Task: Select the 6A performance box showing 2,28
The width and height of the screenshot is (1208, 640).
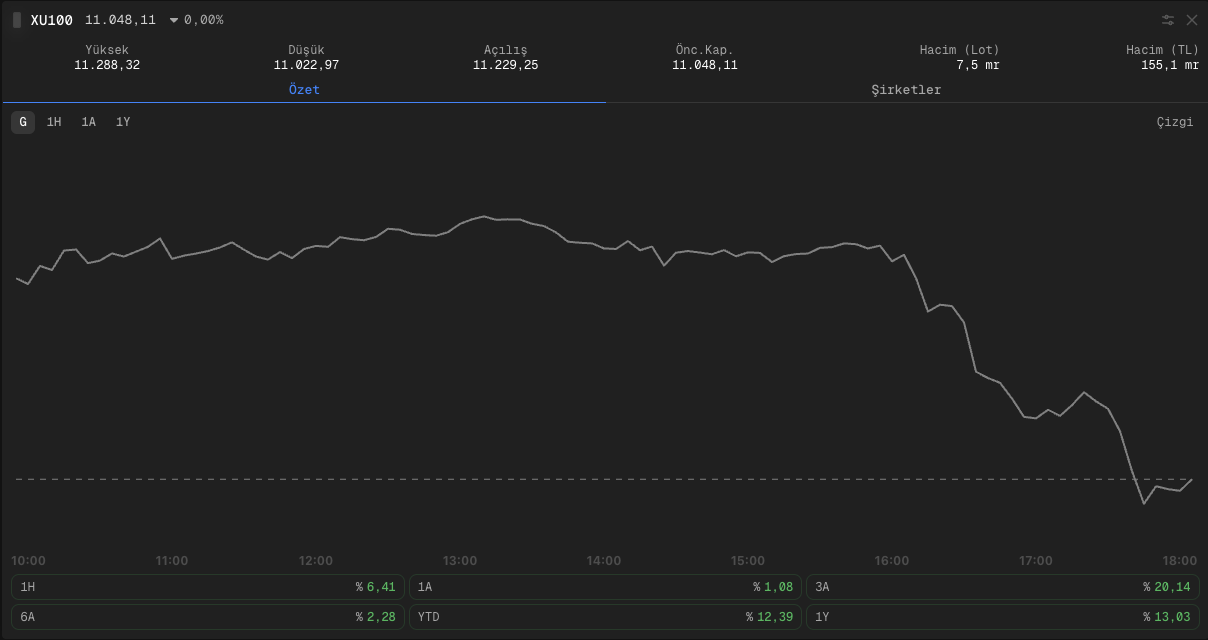Action: [207, 617]
